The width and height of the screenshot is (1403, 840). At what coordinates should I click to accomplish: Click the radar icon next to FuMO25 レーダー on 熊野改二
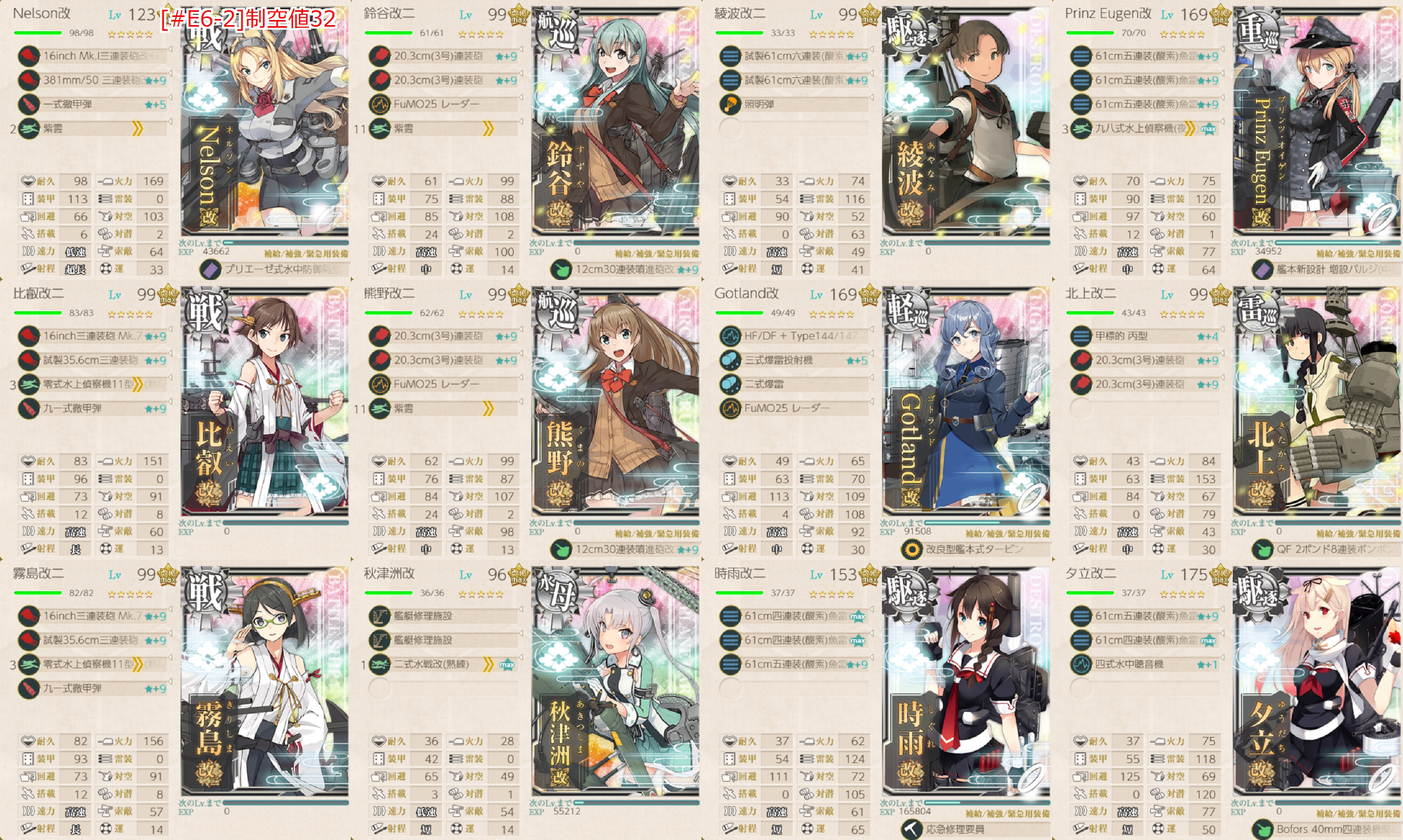point(380,384)
